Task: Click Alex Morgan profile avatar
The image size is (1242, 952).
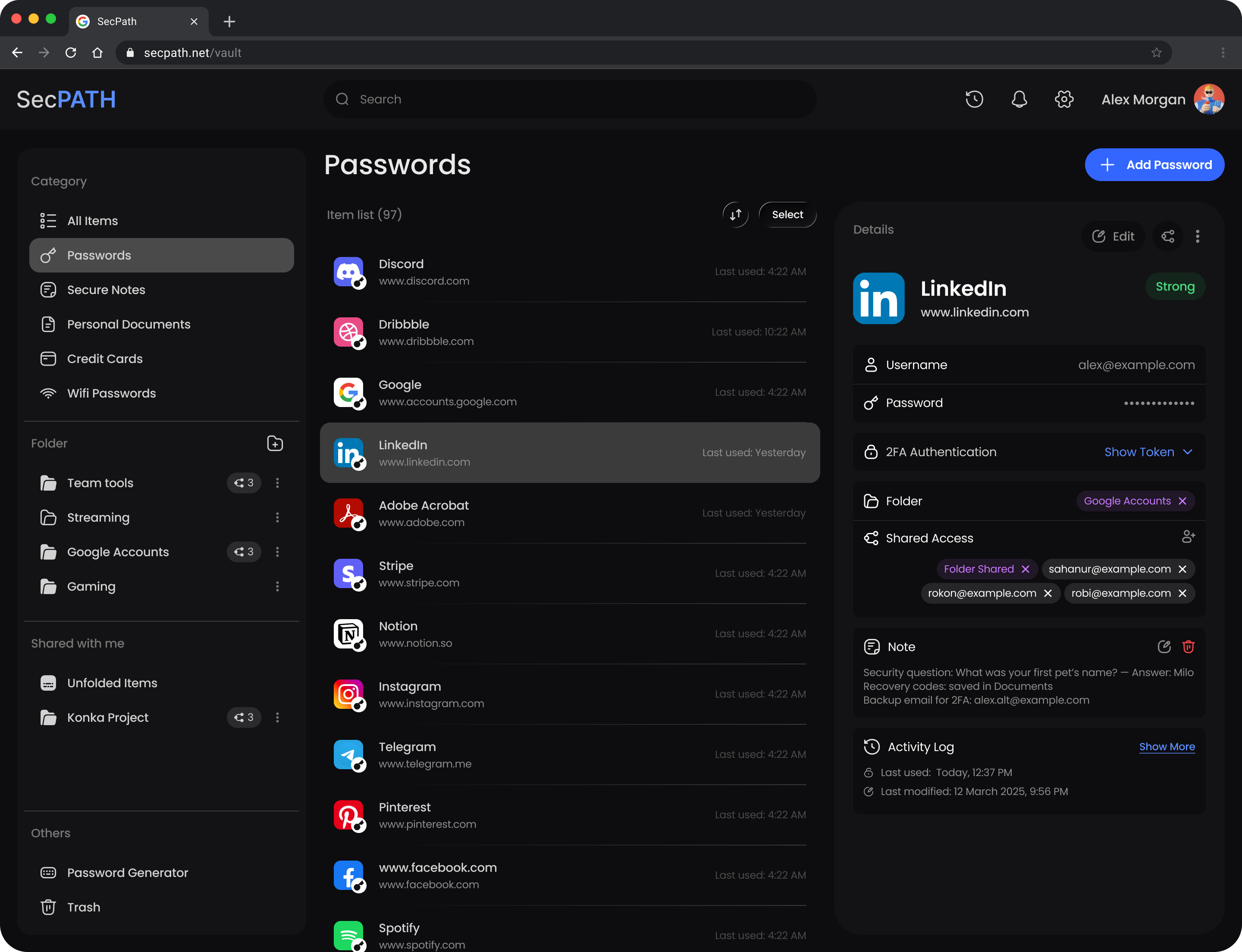Action: coord(1208,99)
